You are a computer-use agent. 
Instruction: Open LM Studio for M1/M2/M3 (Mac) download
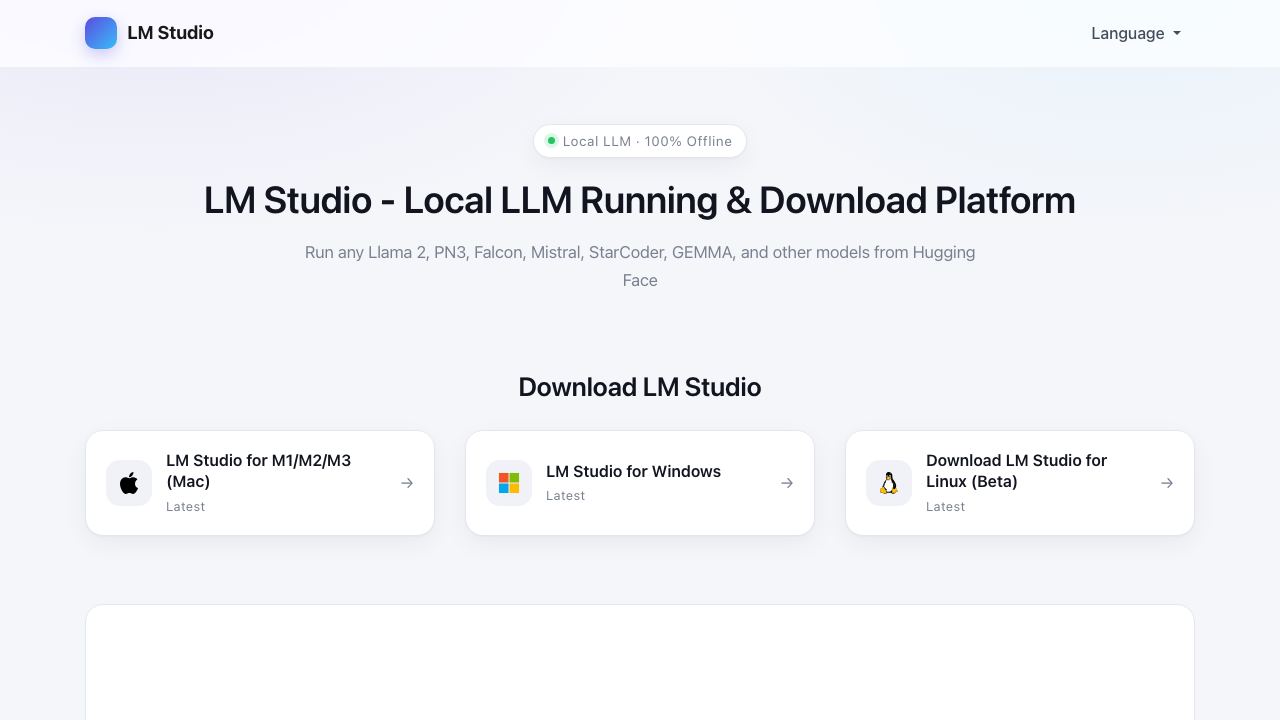(x=260, y=483)
